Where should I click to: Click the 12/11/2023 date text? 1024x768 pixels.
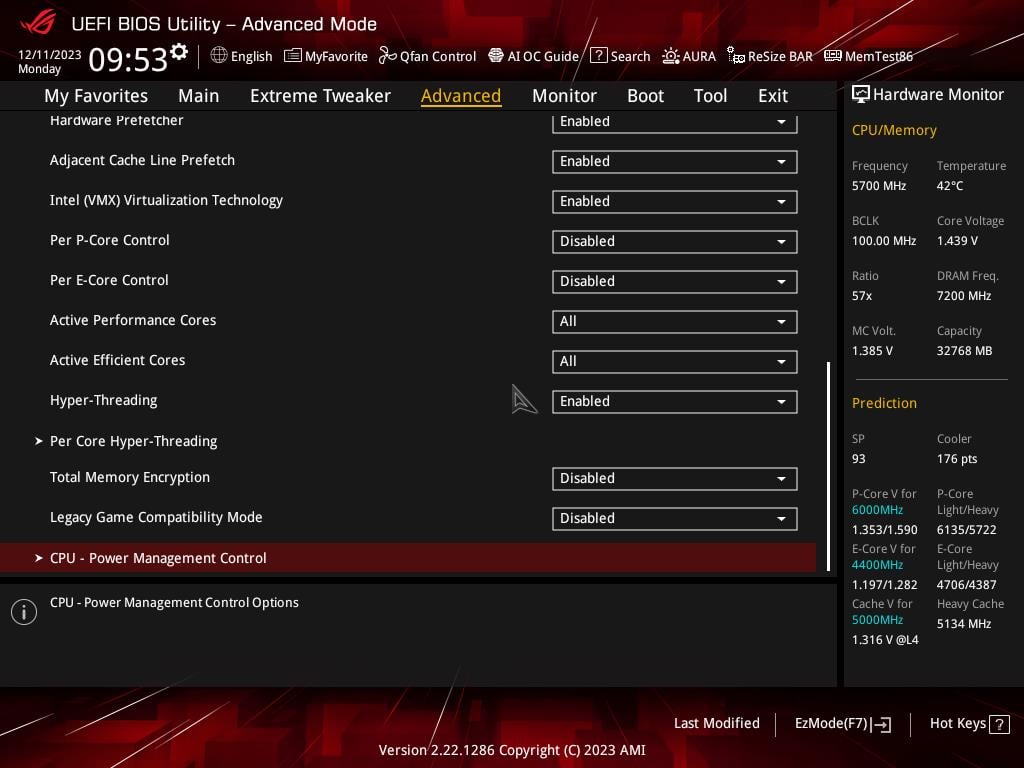pos(50,55)
